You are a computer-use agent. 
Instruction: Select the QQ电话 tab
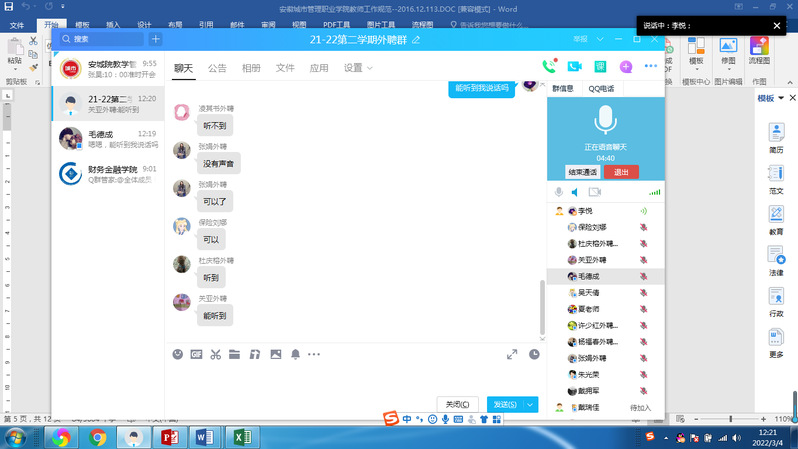pos(601,89)
